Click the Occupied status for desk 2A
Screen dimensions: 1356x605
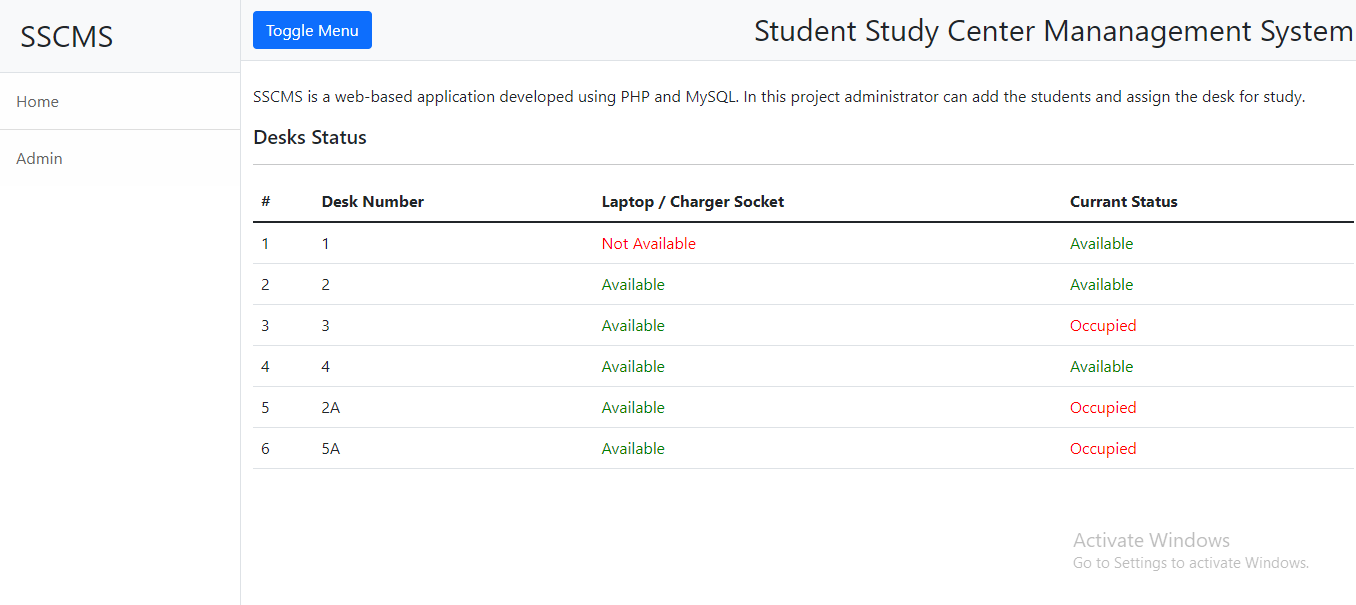(1103, 408)
